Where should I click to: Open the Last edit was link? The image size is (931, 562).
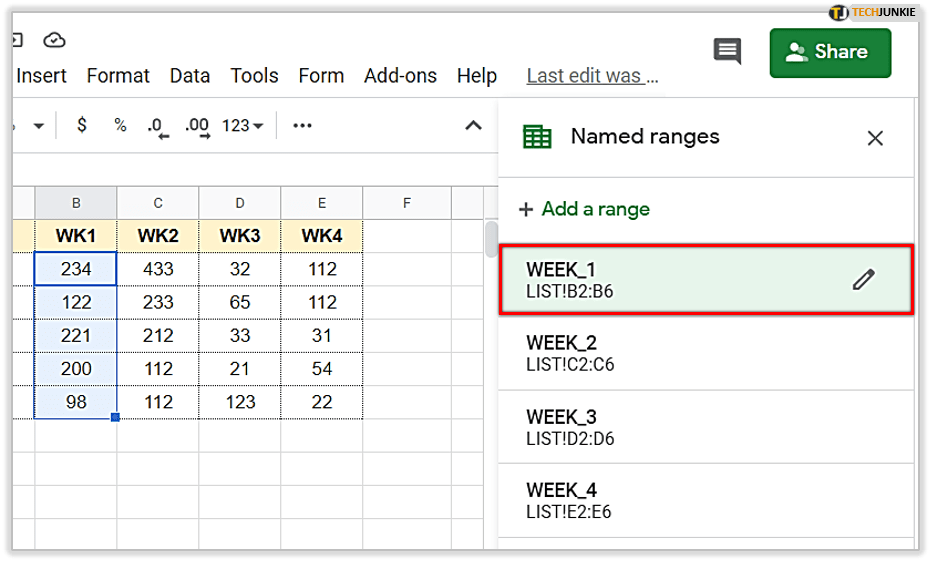pyautogui.click(x=592, y=76)
